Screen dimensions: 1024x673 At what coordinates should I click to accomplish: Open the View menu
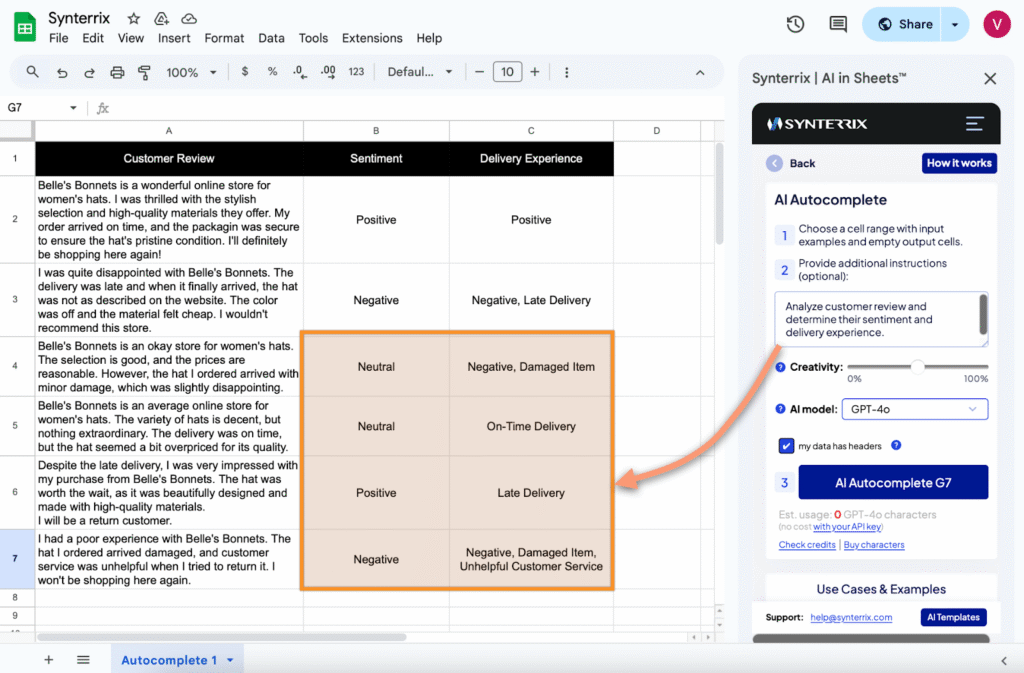click(131, 39)
